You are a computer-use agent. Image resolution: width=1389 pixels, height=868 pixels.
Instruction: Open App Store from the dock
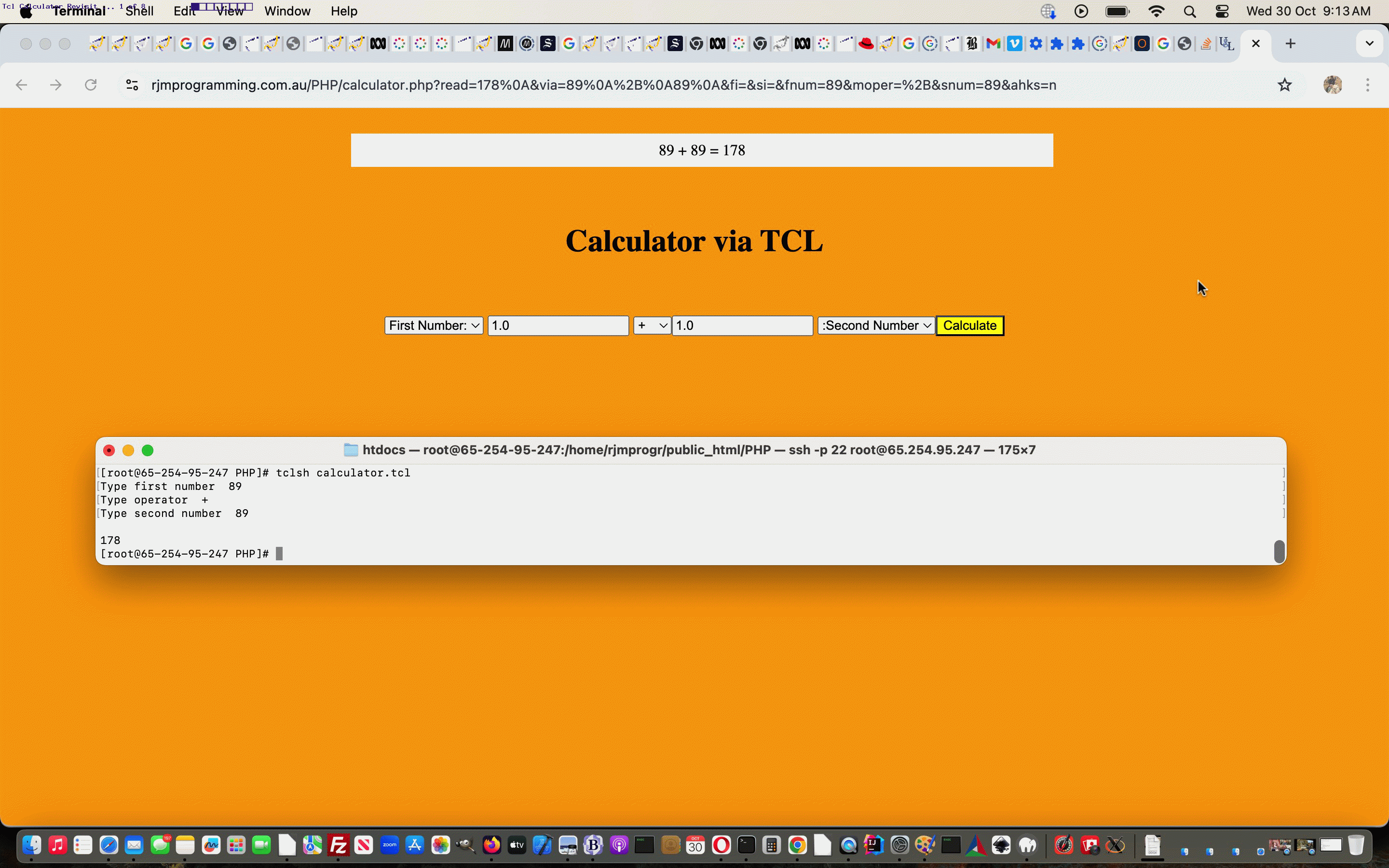(x=414, y=845)
